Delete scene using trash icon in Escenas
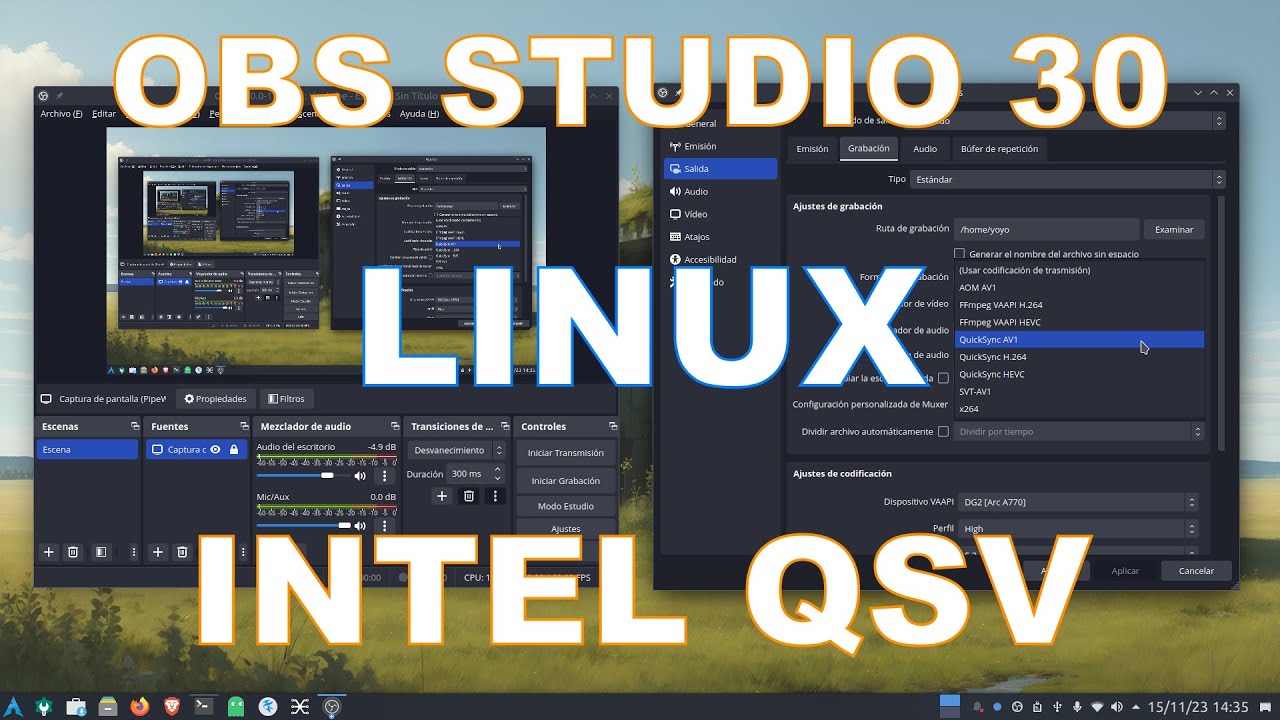1280x720 pixels. 73,552
